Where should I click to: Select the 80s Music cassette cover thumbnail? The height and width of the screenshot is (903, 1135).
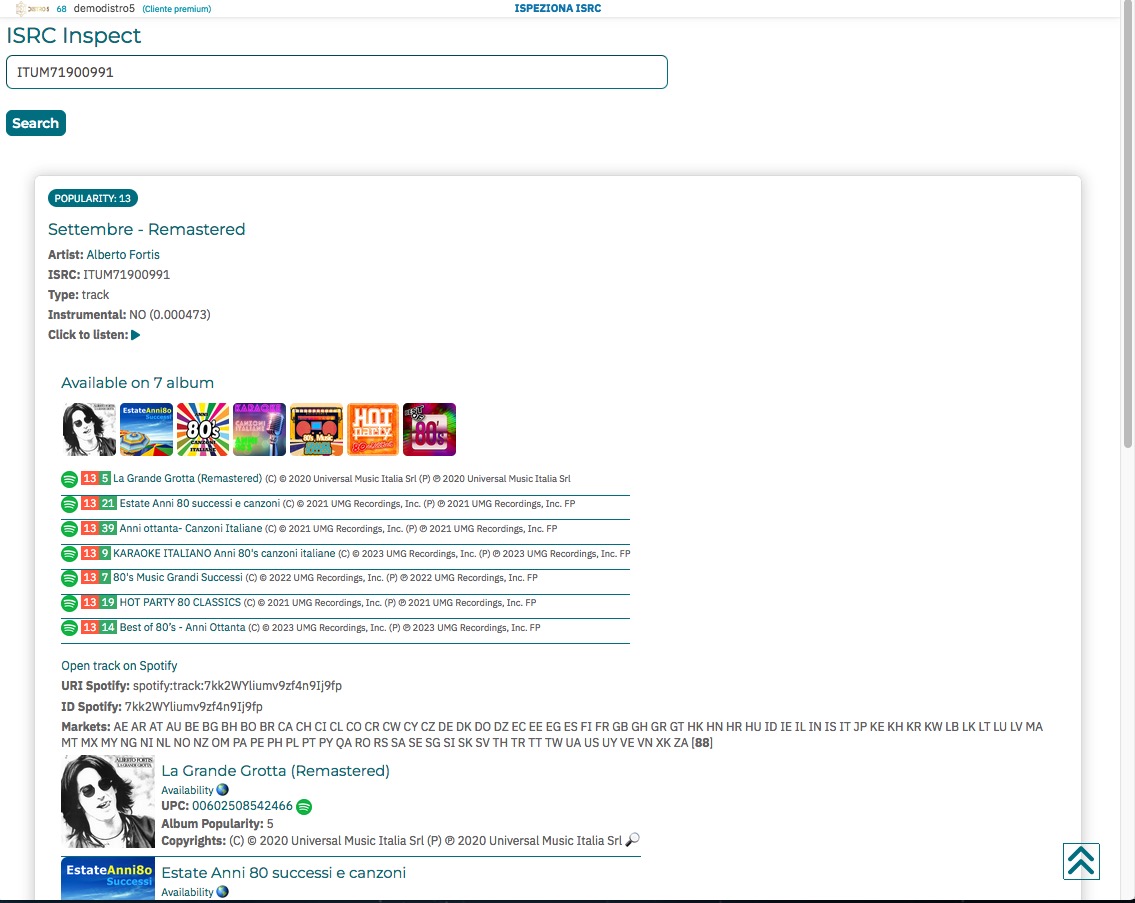316,429
